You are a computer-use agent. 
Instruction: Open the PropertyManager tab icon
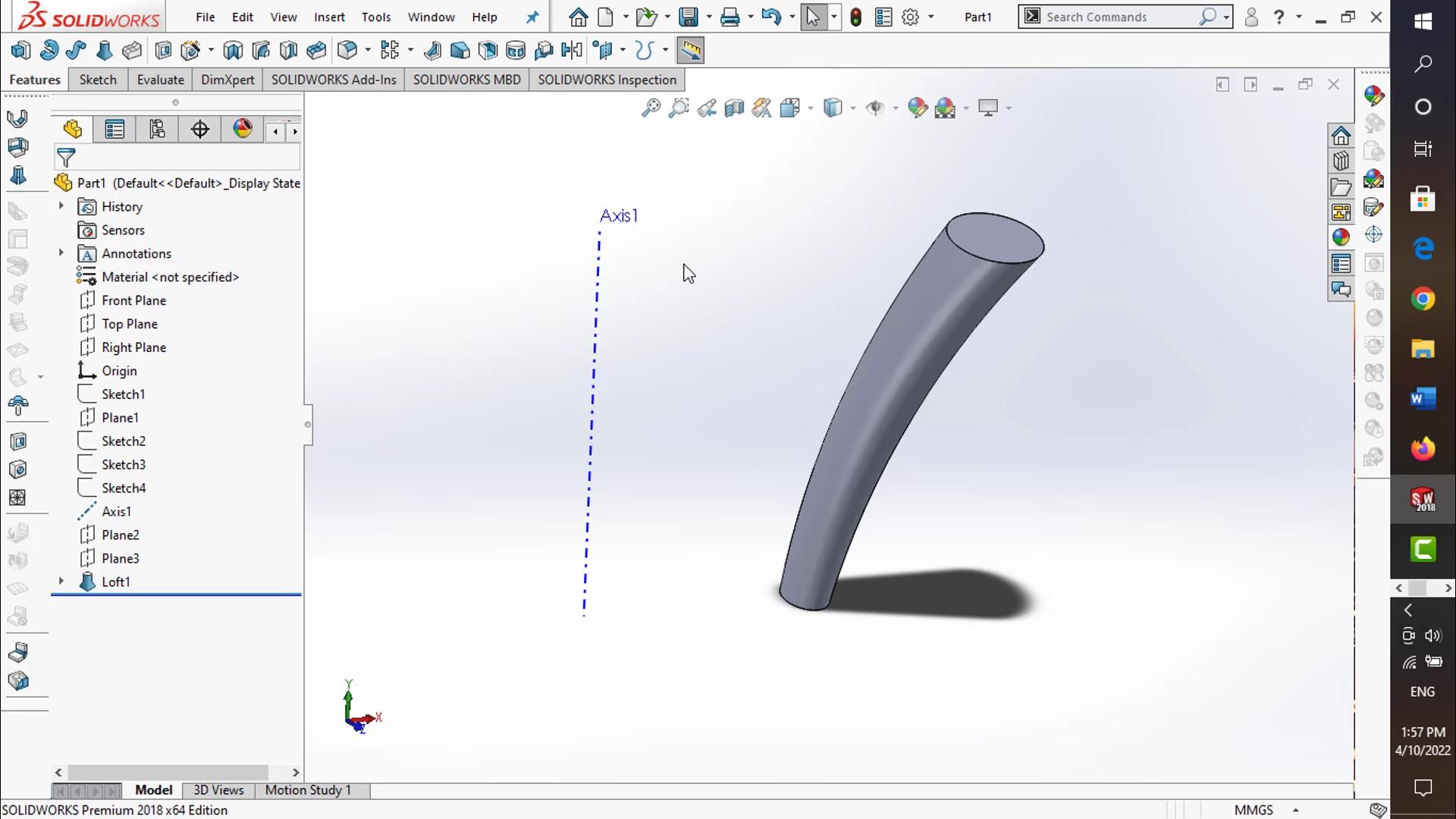coord(115,130)
